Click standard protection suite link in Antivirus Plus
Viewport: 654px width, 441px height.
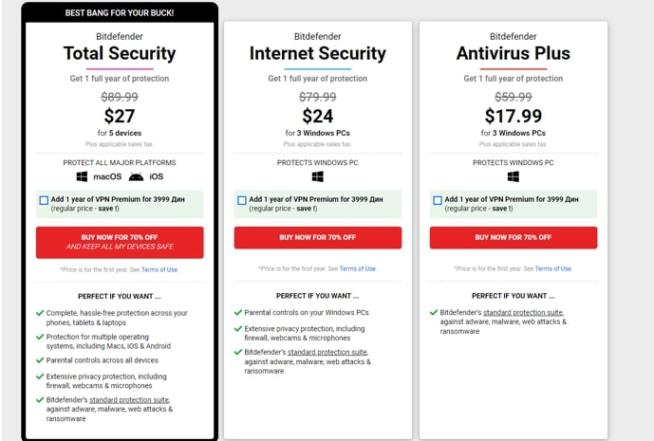(x=523, y=312)
